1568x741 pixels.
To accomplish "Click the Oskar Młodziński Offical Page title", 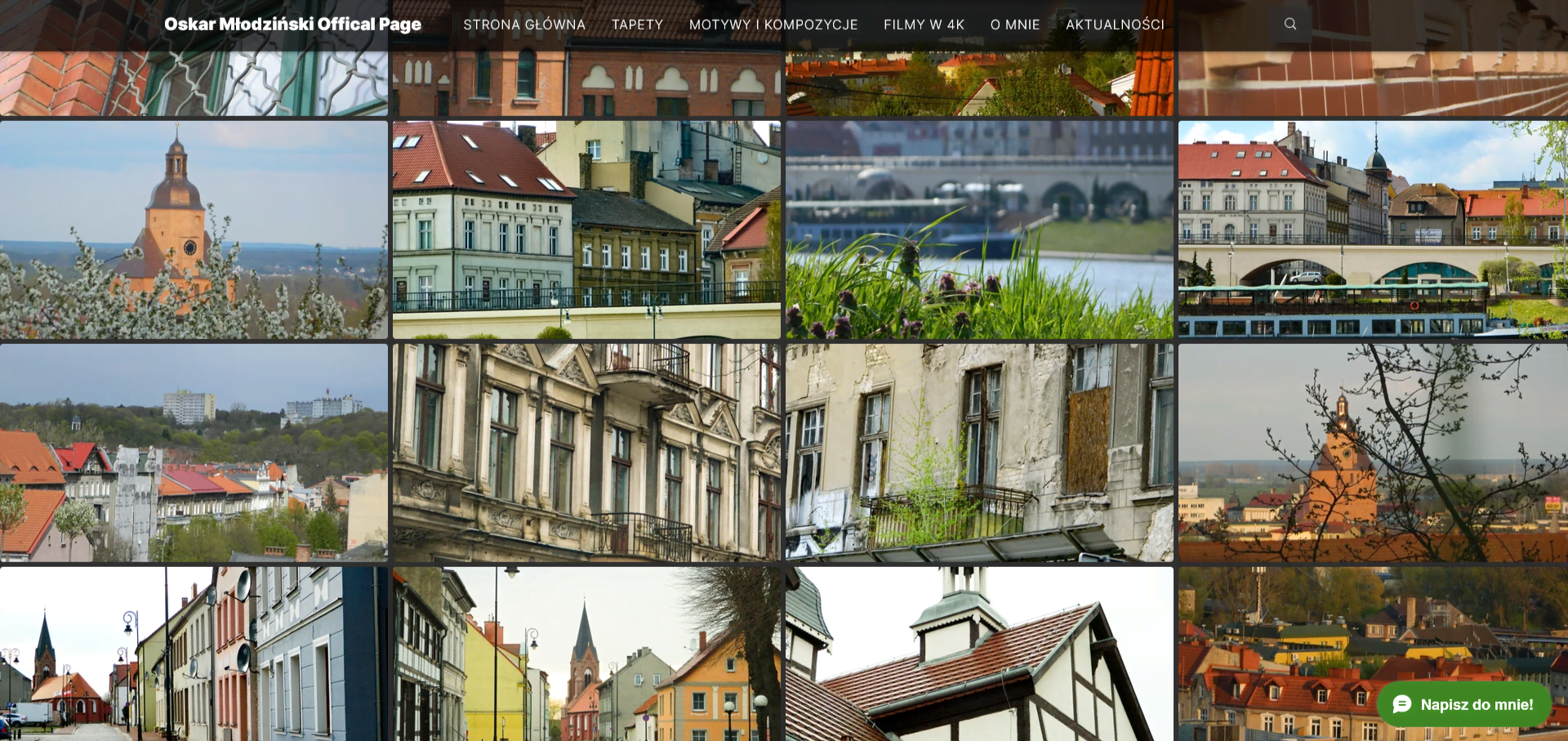I will pos(292,25).
